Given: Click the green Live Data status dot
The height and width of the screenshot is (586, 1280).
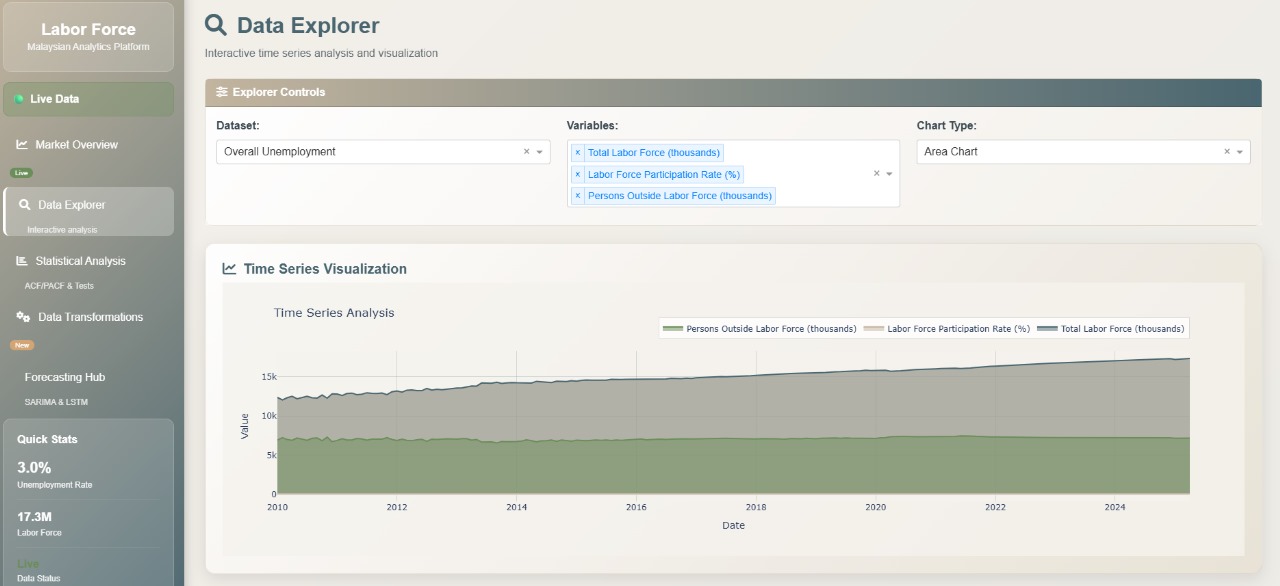Looking at the screenshot, I should 19,99.
